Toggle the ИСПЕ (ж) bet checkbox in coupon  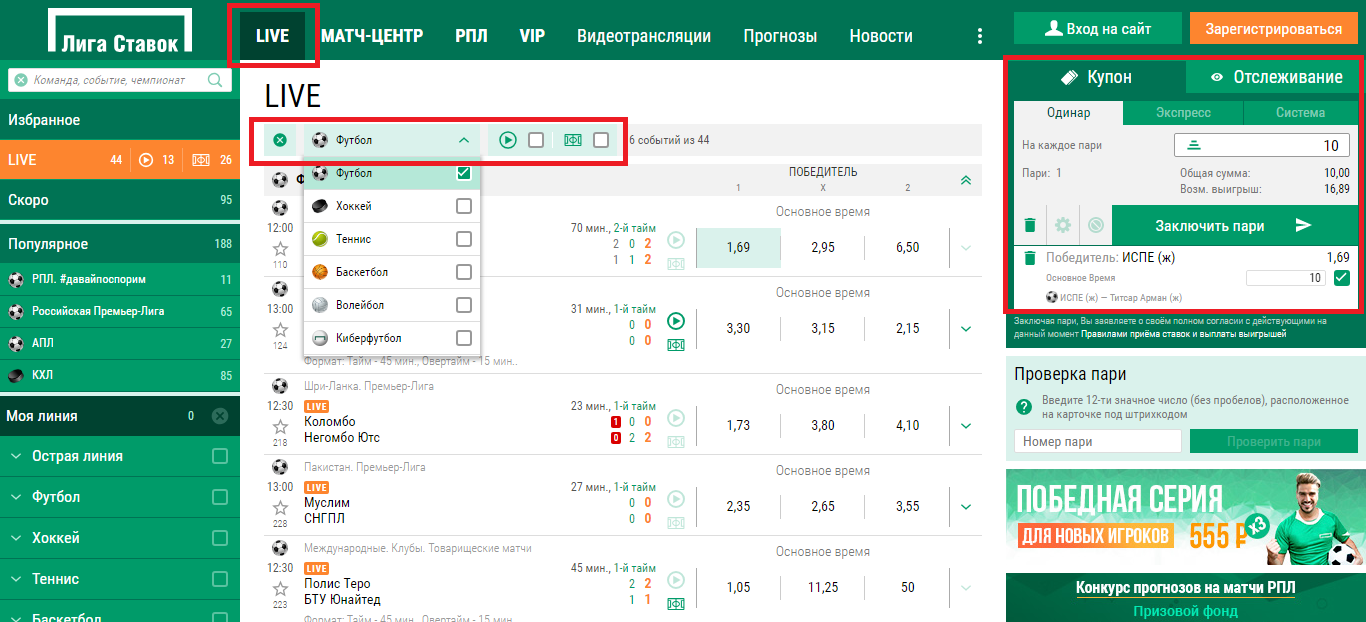[x=1342, y=278]
